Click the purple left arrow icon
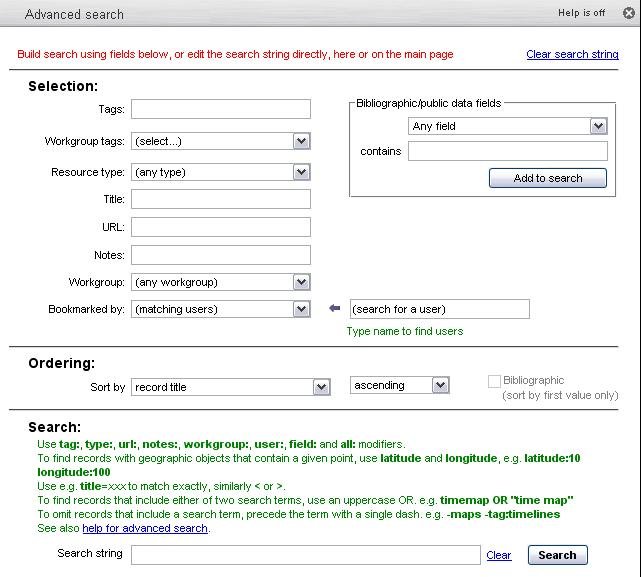Image resolution: width=641 pixels, height=577 pixels. click(x=334, y=309)
